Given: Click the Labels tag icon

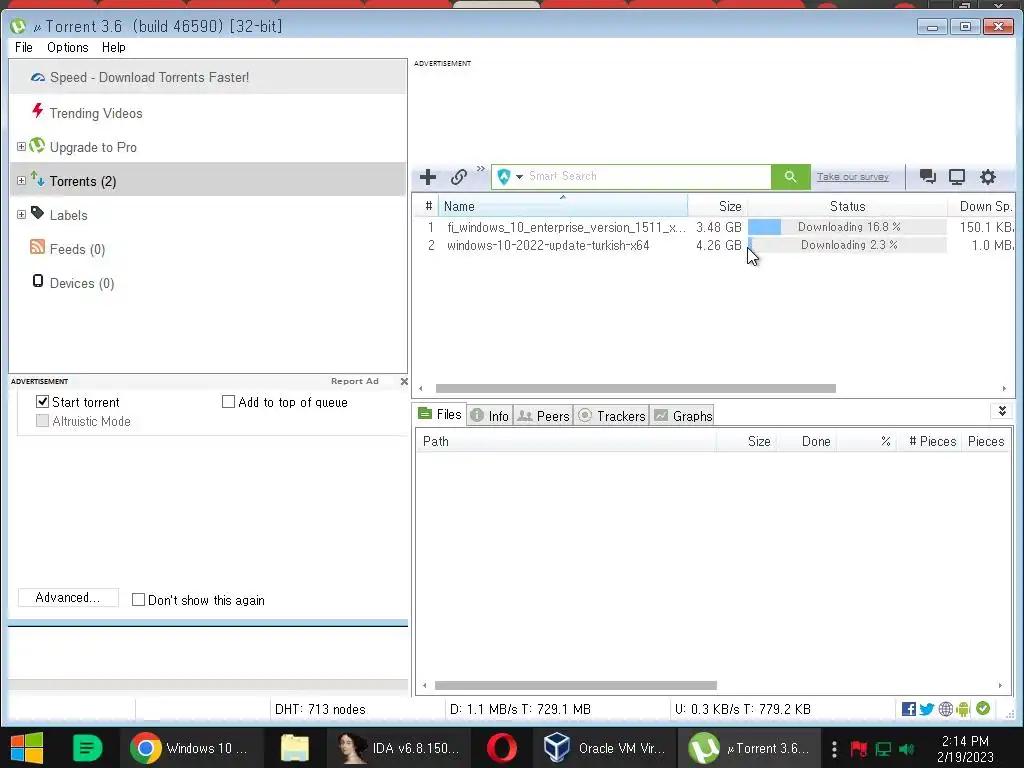Looking at the screenshot, I should coord(37,213).
